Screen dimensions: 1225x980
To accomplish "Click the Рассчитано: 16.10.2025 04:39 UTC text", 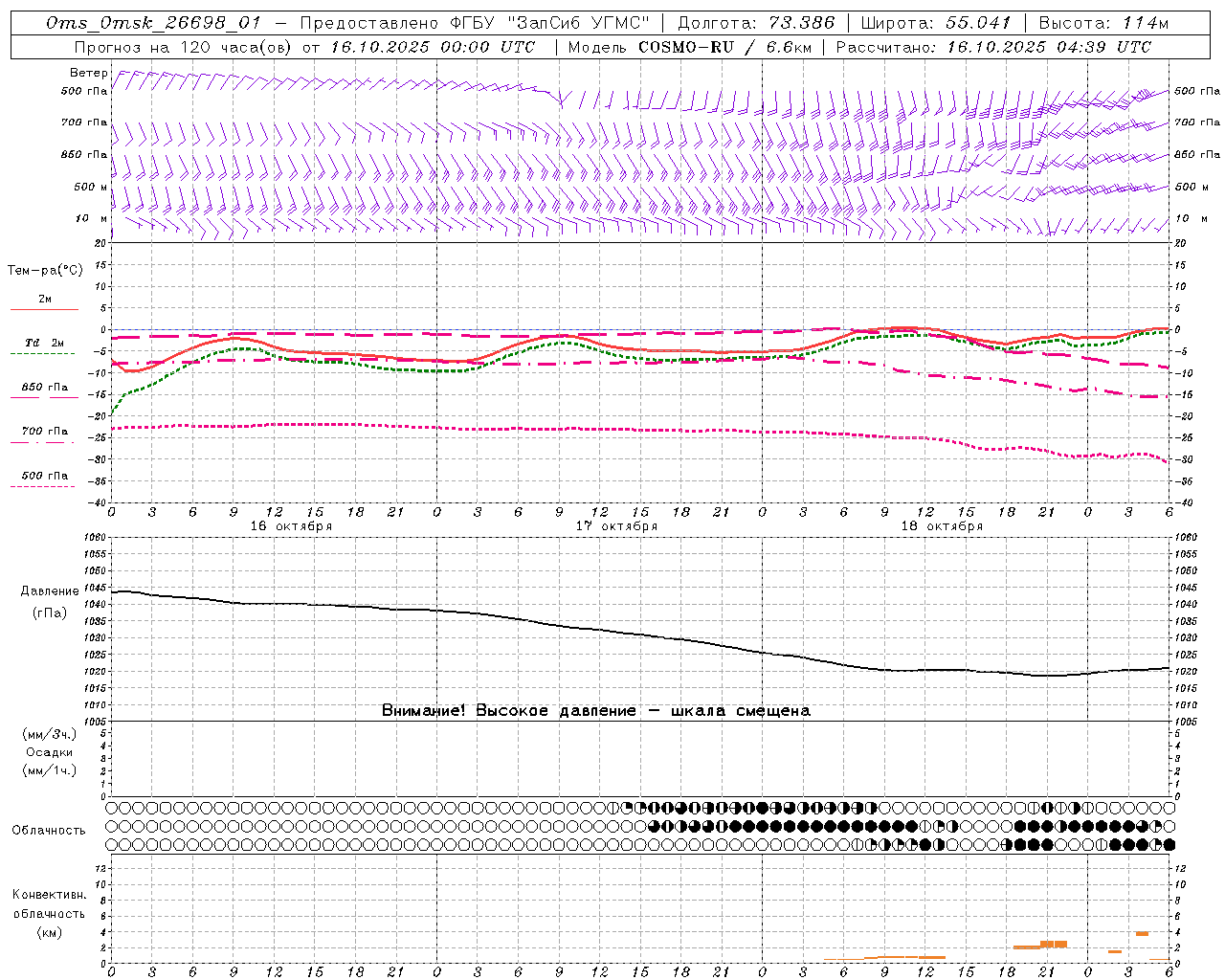I will point(993,47).
